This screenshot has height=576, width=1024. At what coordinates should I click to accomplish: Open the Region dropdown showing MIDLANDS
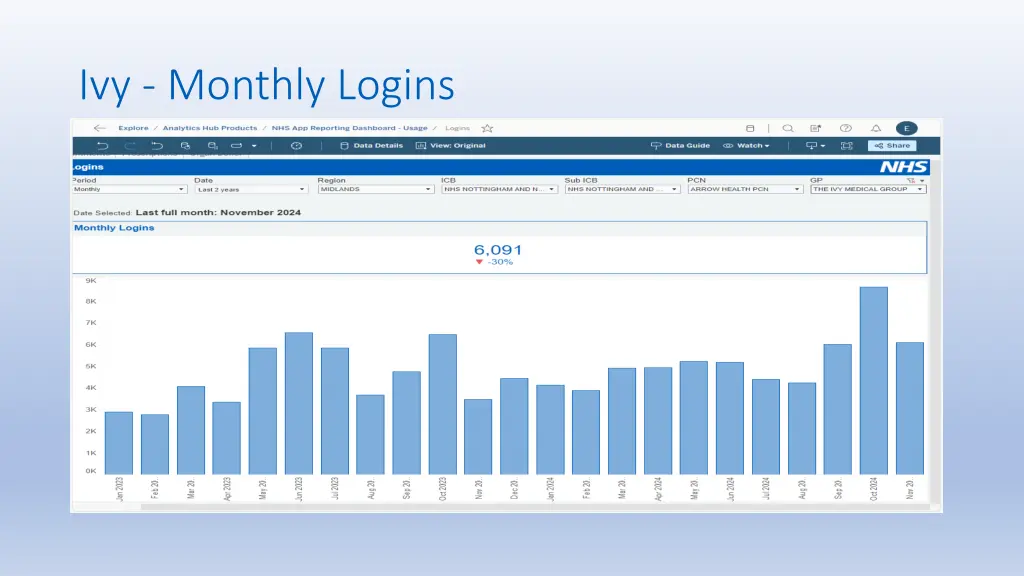(x=376, y=189)
